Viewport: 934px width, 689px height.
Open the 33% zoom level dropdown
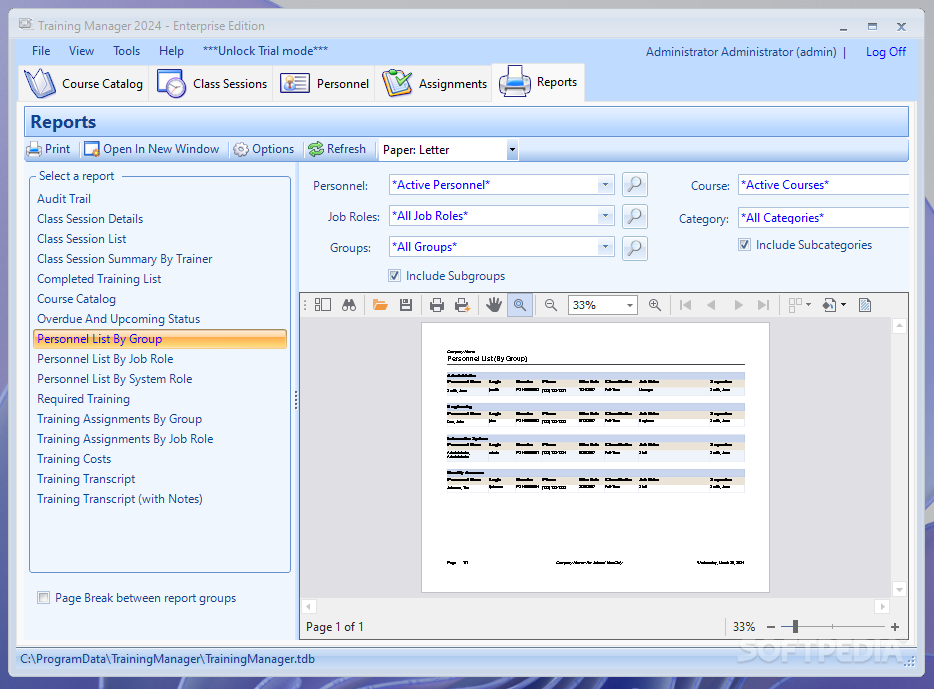point(630,305)
